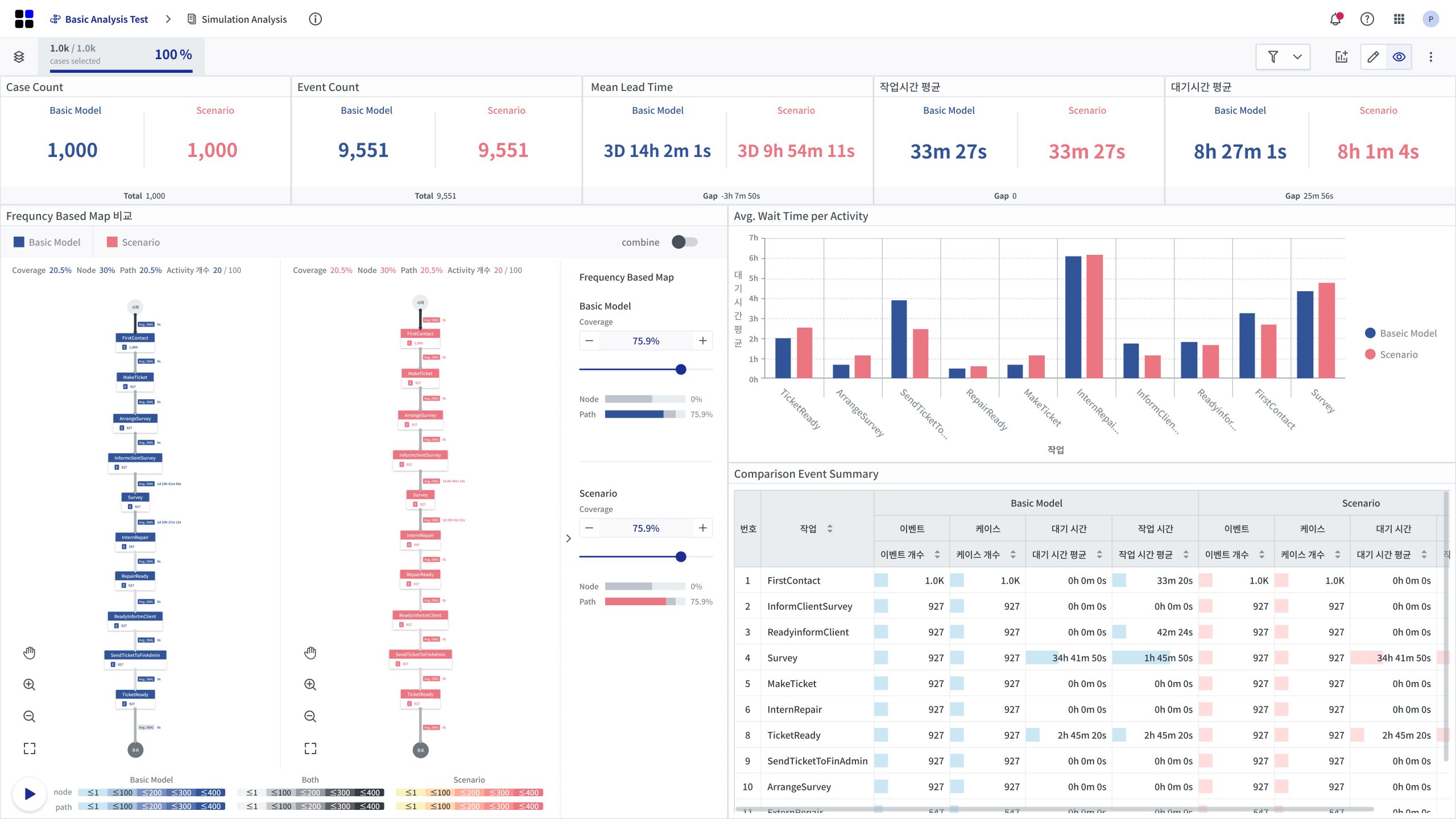Fit Basic Model map to screen
Image resolution: width=1456 pixels, height=819 pixels.
(30, 748)
